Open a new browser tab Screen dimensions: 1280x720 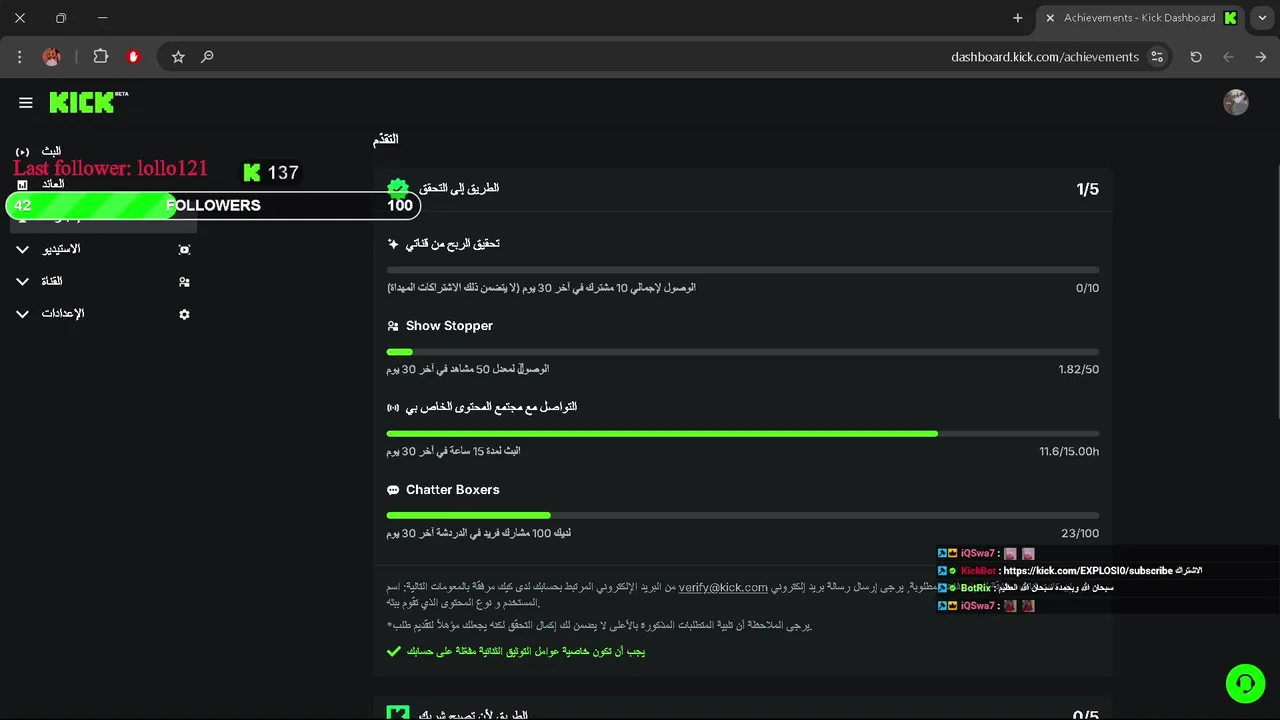(1018, 18)
